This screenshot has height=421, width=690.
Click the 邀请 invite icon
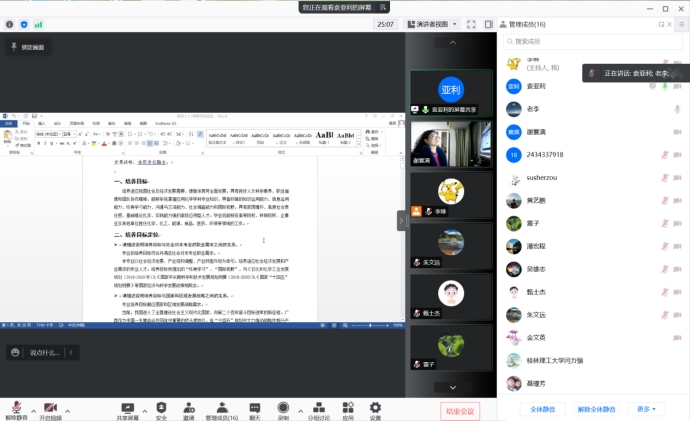(188, 407)
